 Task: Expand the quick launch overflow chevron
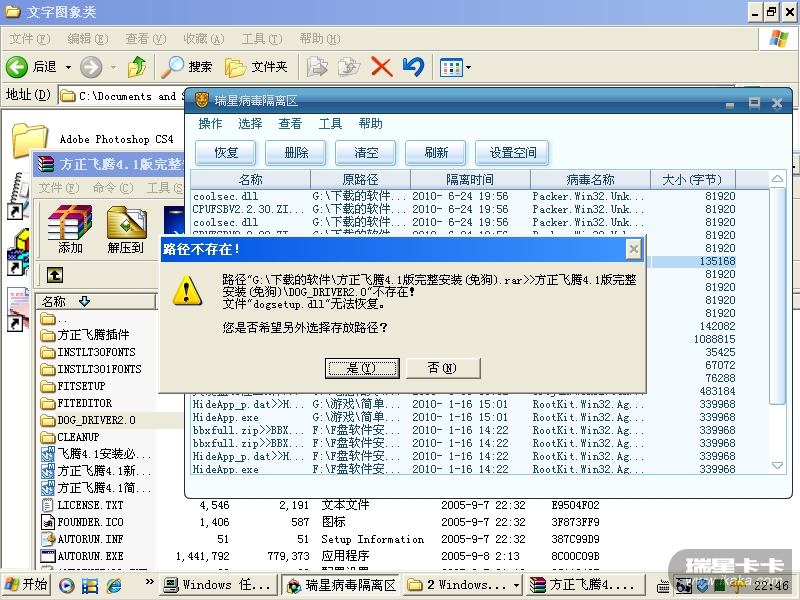pyautogui.click(x=149, y=581)
